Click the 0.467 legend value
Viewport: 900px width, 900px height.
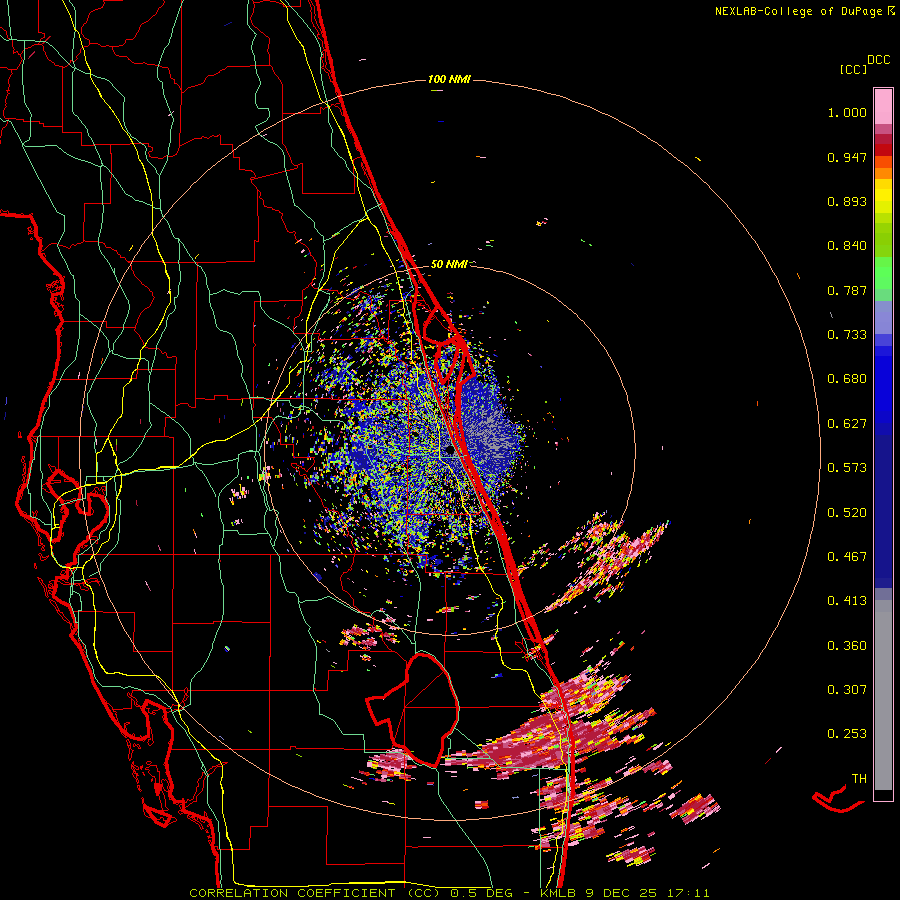847,557
